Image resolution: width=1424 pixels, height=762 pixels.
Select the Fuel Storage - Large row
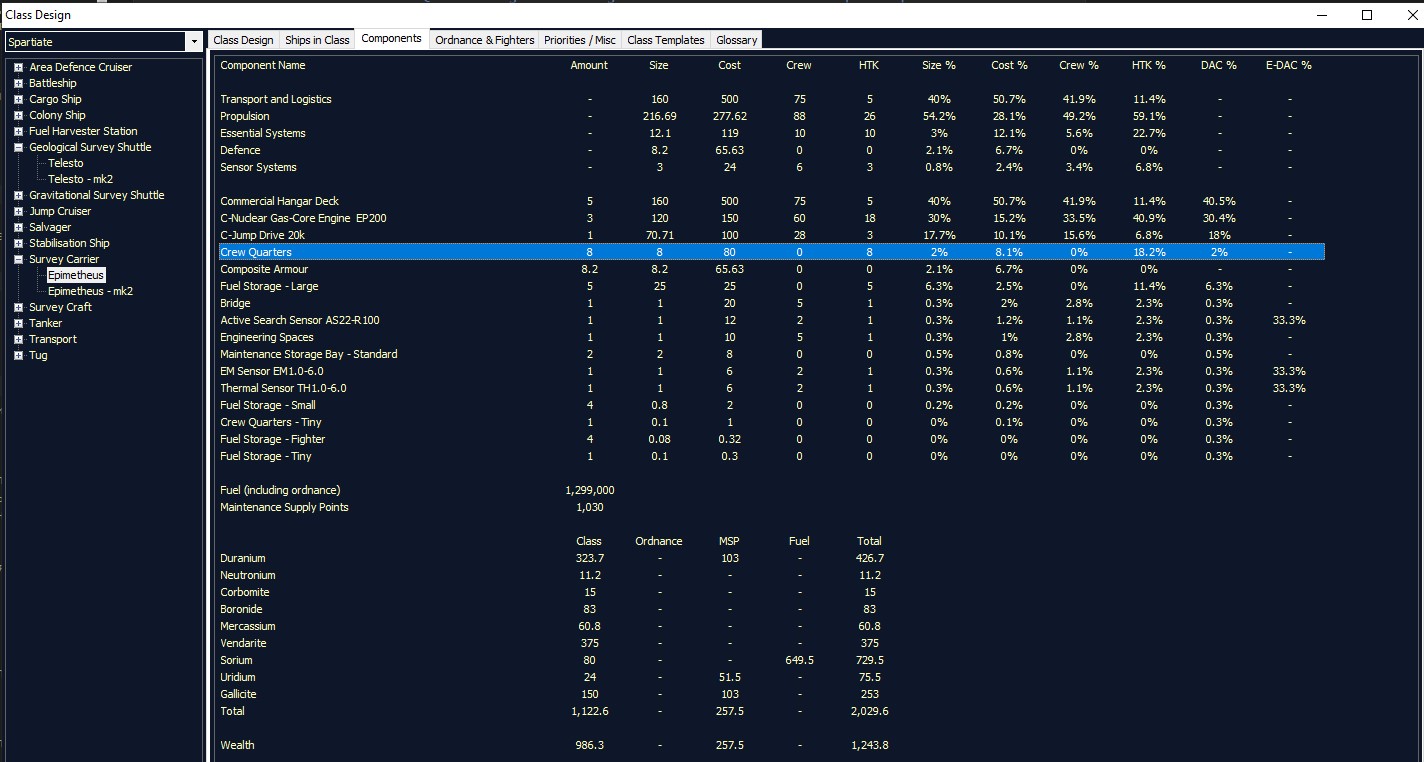tap(772, 286)
